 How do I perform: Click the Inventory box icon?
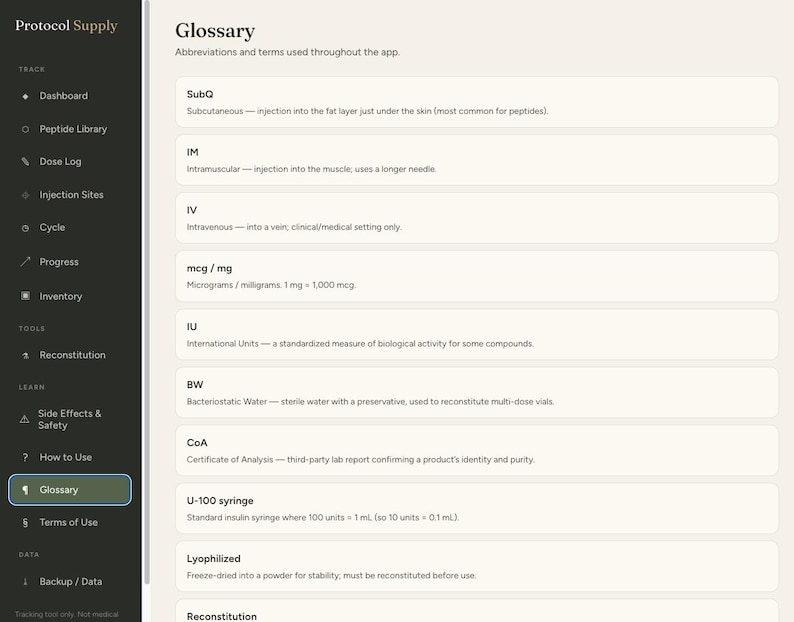pos(25,296)
